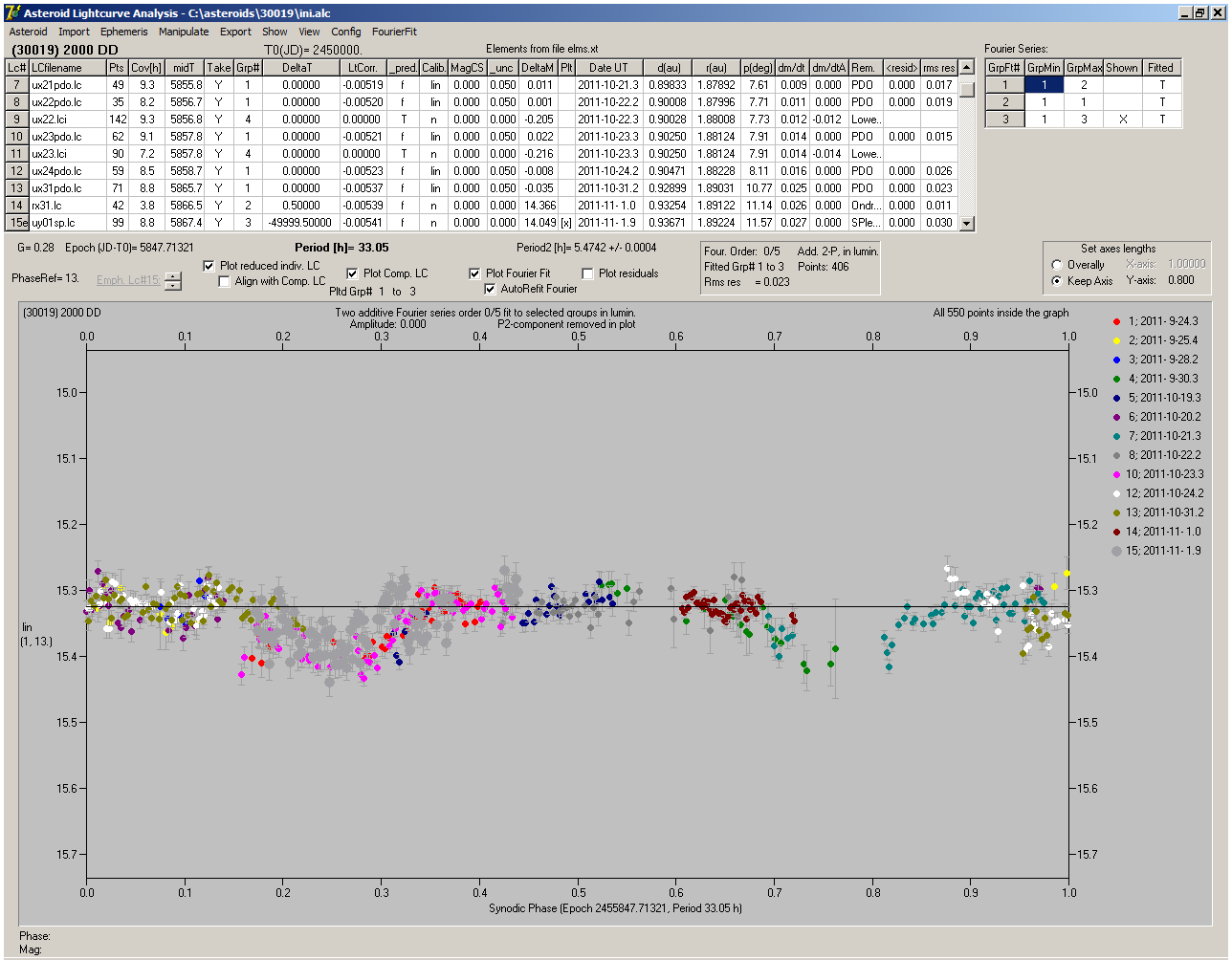
Task: Click the Y-axis value 0.800
Action: pos(1180,280)
